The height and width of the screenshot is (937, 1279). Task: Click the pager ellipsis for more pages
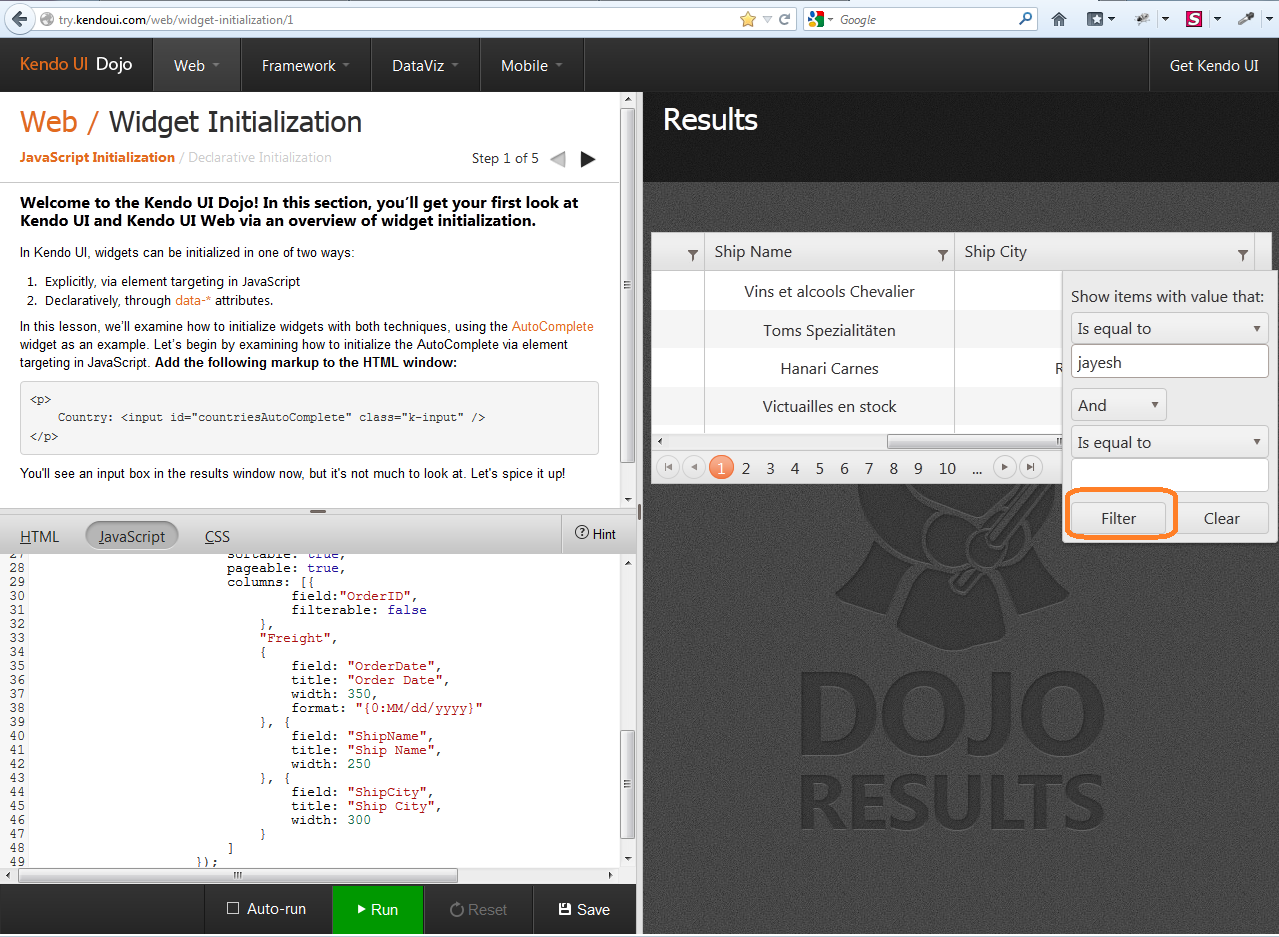pos(977,468)
